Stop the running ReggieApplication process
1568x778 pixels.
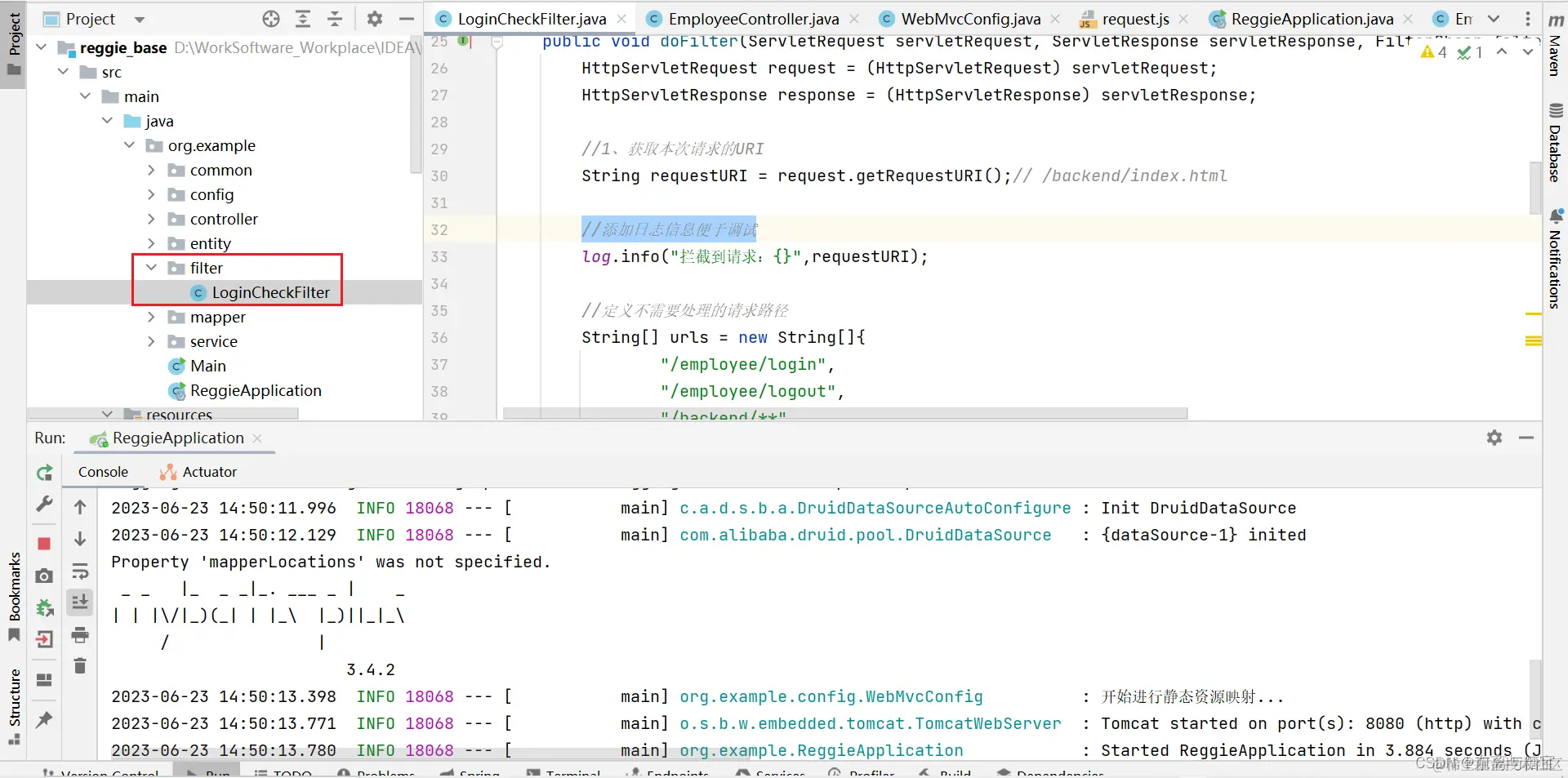(x=45, y=543)
